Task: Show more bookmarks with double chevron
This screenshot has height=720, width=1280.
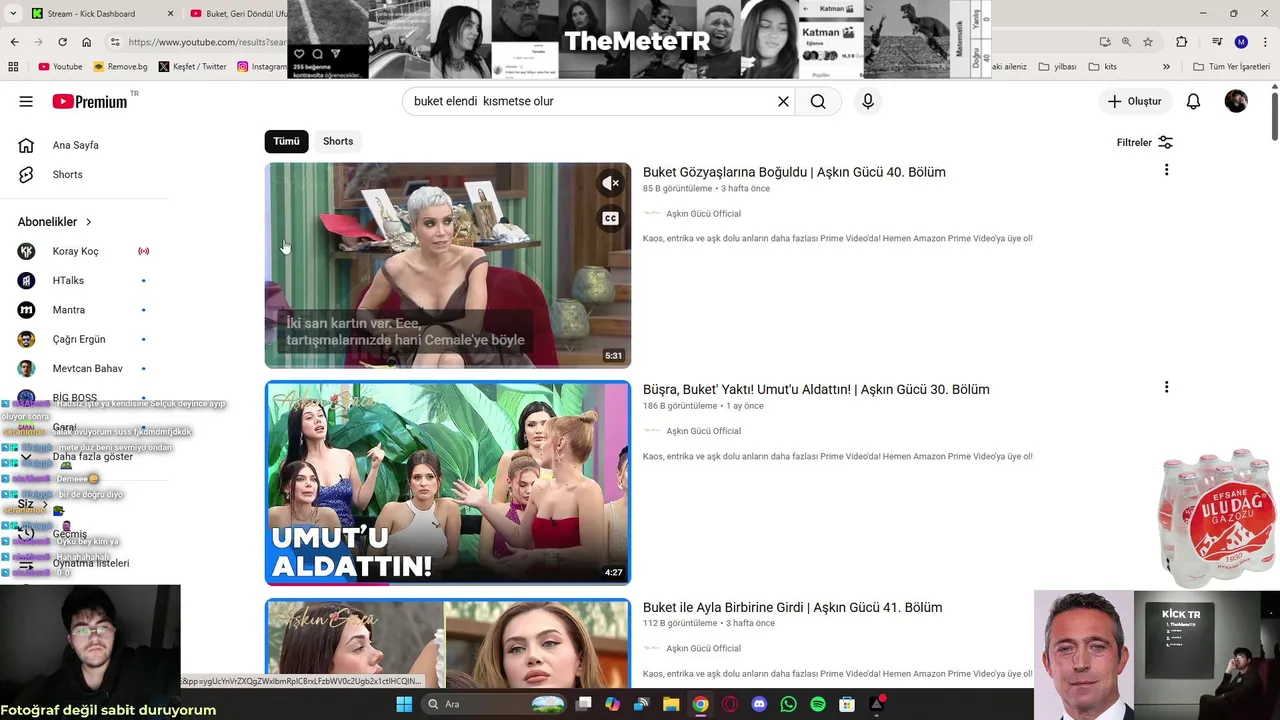Action: tap(1166, 67)
